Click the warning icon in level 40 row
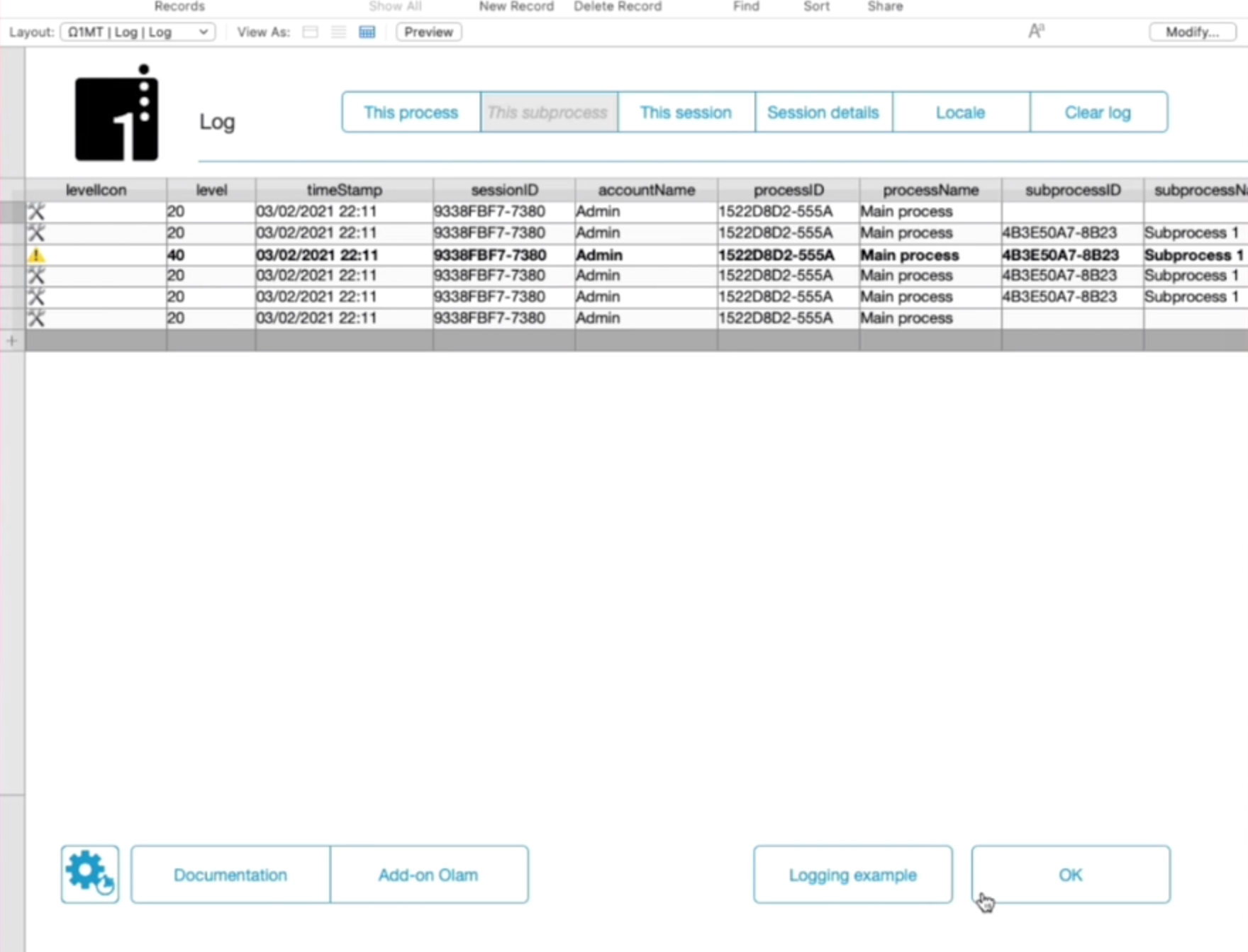 pyautogui.click(x=36, y=255)
